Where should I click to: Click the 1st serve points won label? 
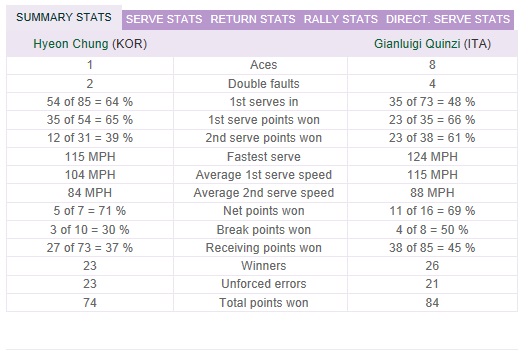[x=264, y=120]
